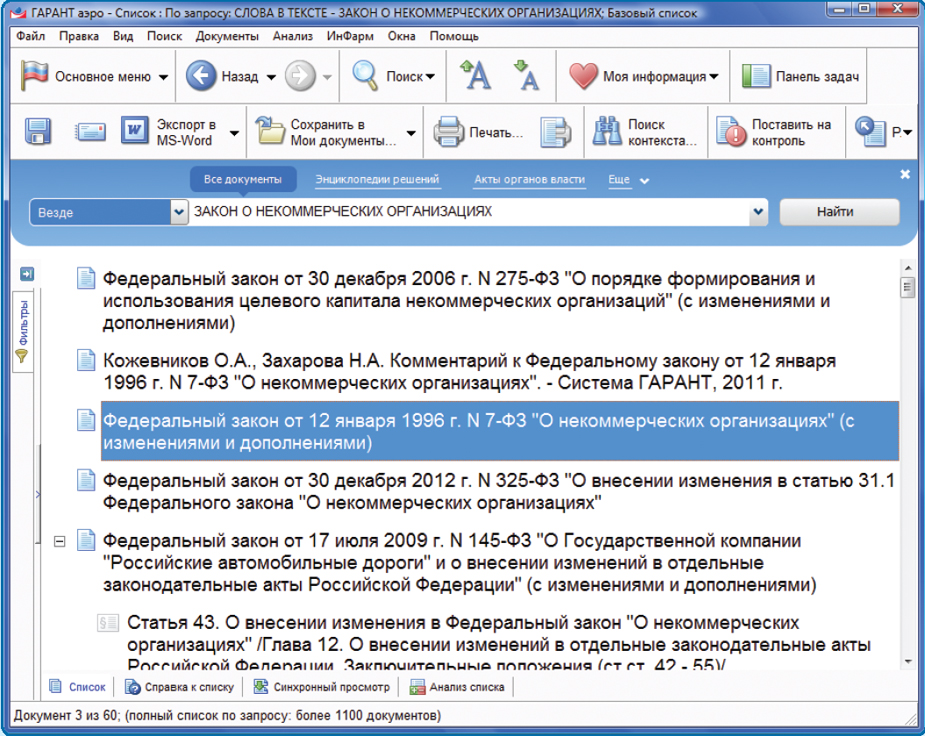Open the Документы menu
The image size is (925, 736).
tap(227, 36)
